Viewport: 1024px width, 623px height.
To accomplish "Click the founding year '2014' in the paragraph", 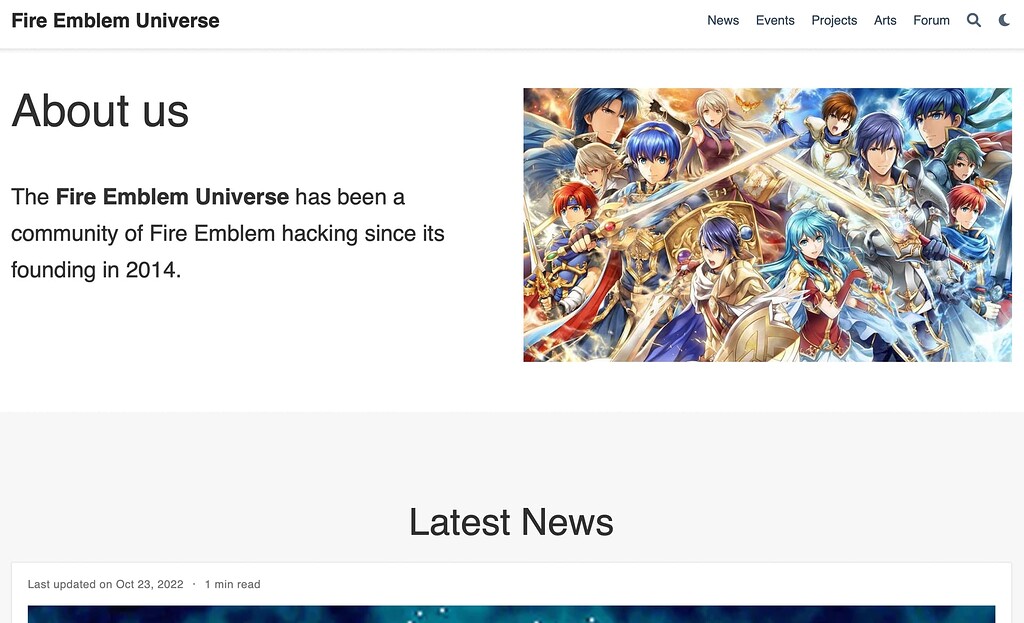I will [150, 269].
